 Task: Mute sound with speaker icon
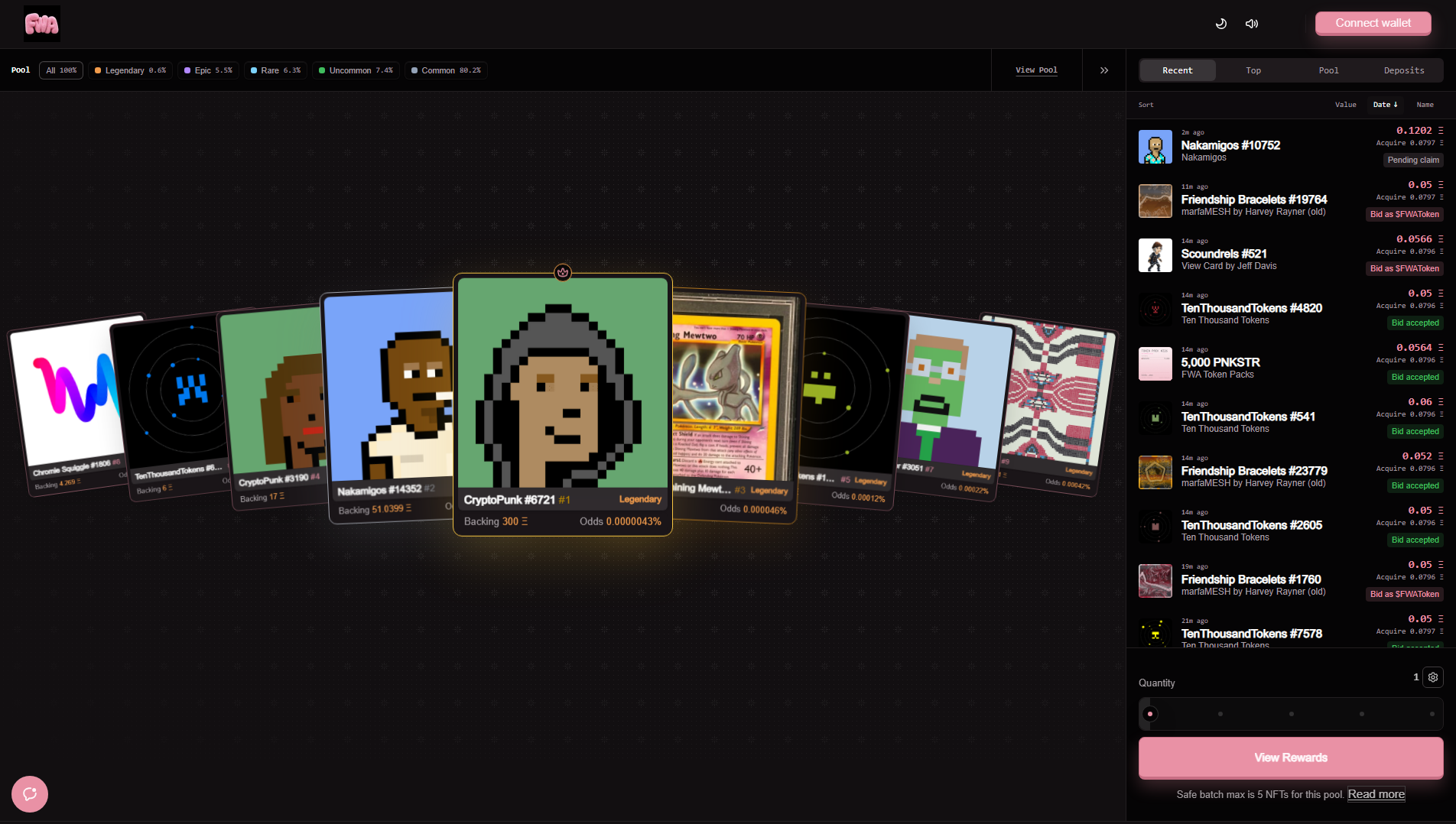tap(1252, 24)
